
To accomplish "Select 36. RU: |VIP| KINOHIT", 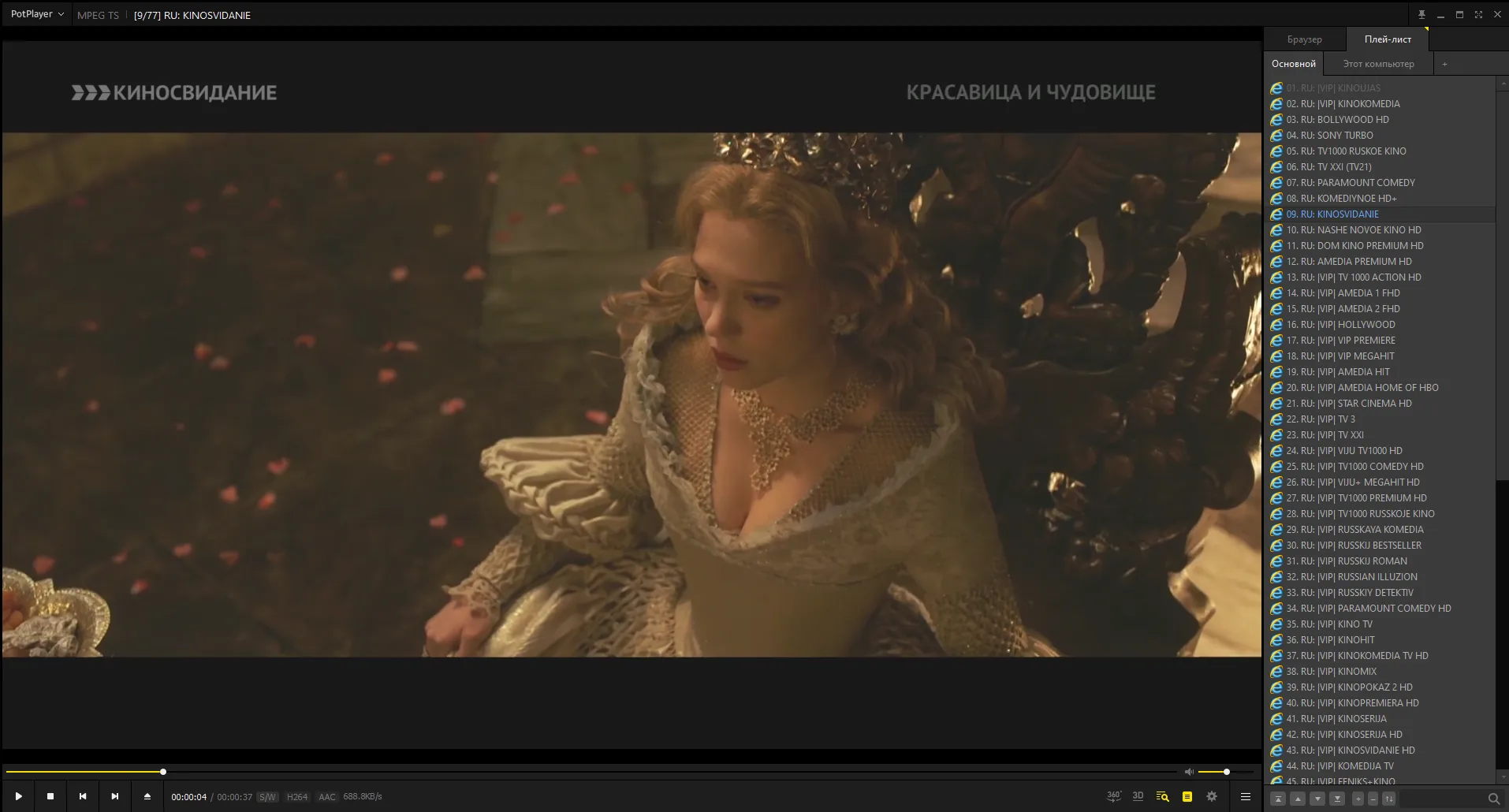I will 1380,640.
